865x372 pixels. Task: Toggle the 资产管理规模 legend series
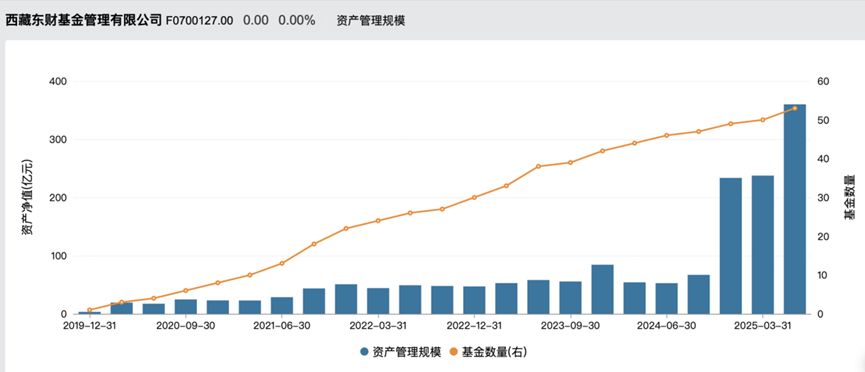click(x=400, y=352)
